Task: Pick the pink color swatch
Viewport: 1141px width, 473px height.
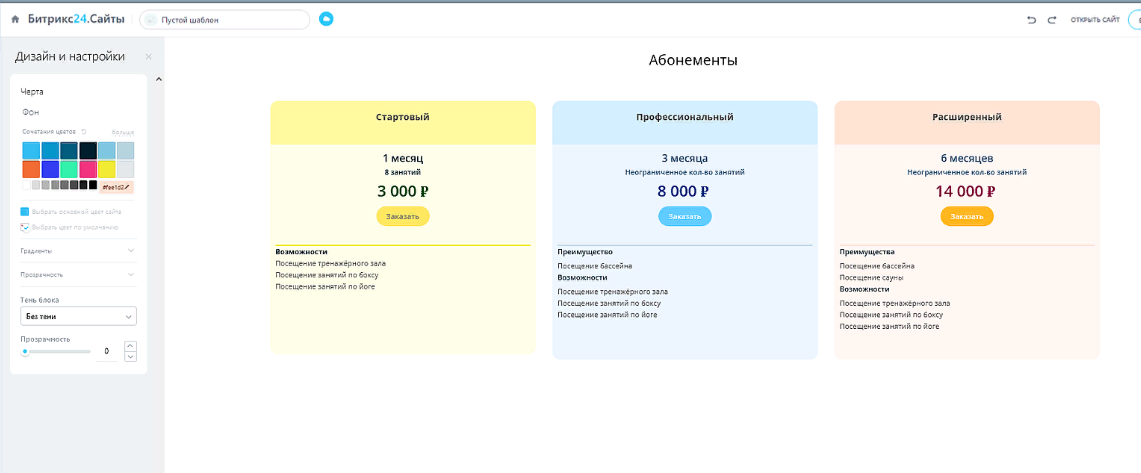Action: coord(88,170)
